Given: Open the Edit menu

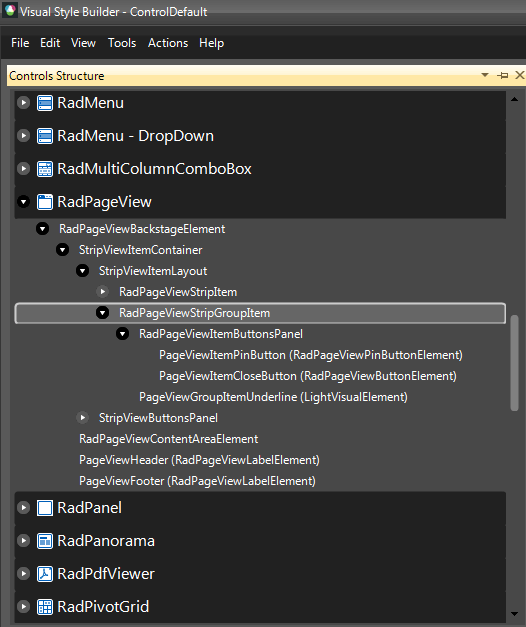Looking at the screenshot, I should coord(50,43).
